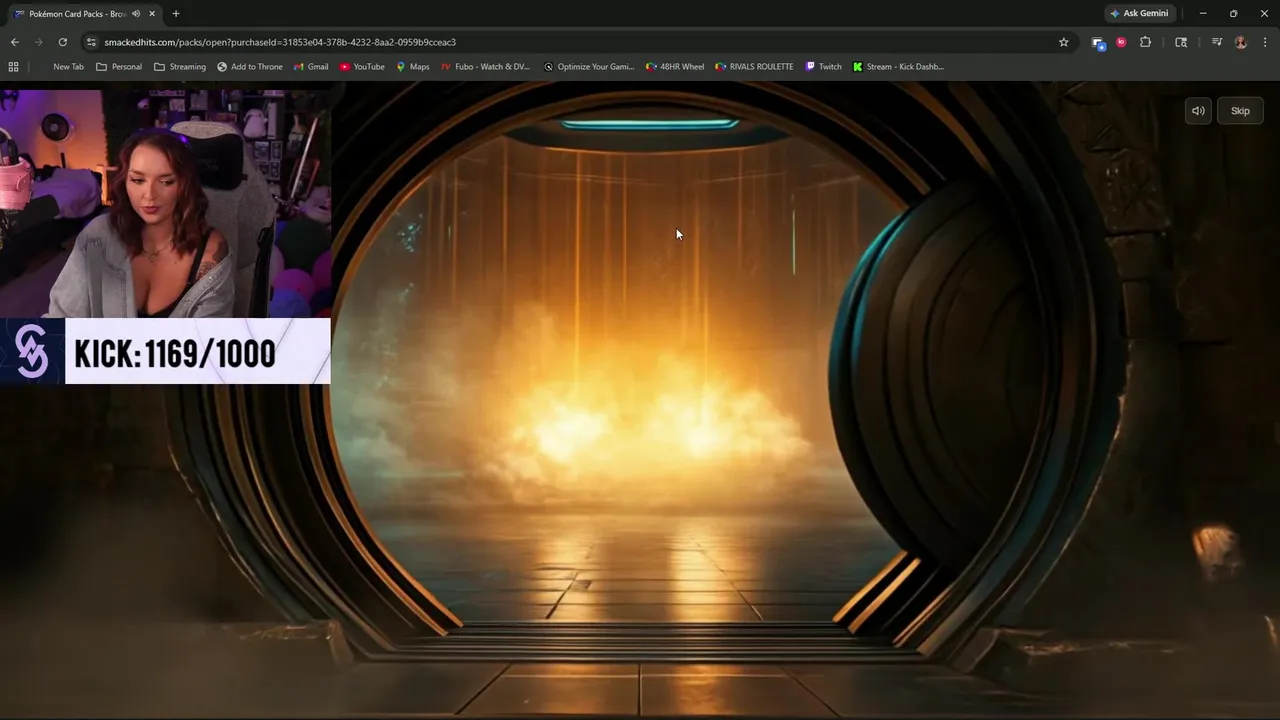1280x720 pixels.
Task: Open the YouTube bookmark
Action: (362, 67)
